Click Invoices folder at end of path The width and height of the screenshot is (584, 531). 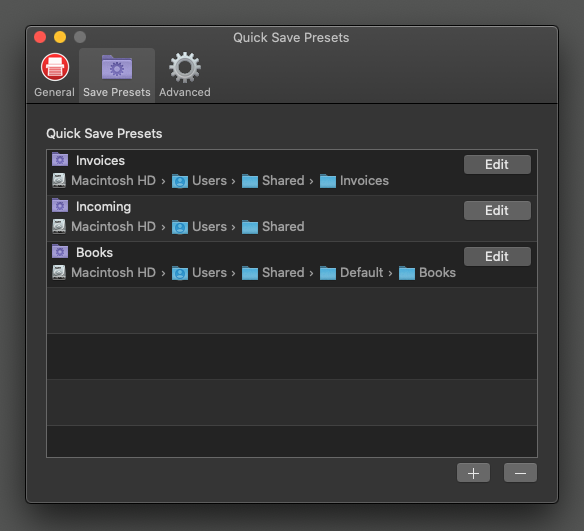(354, 181)
